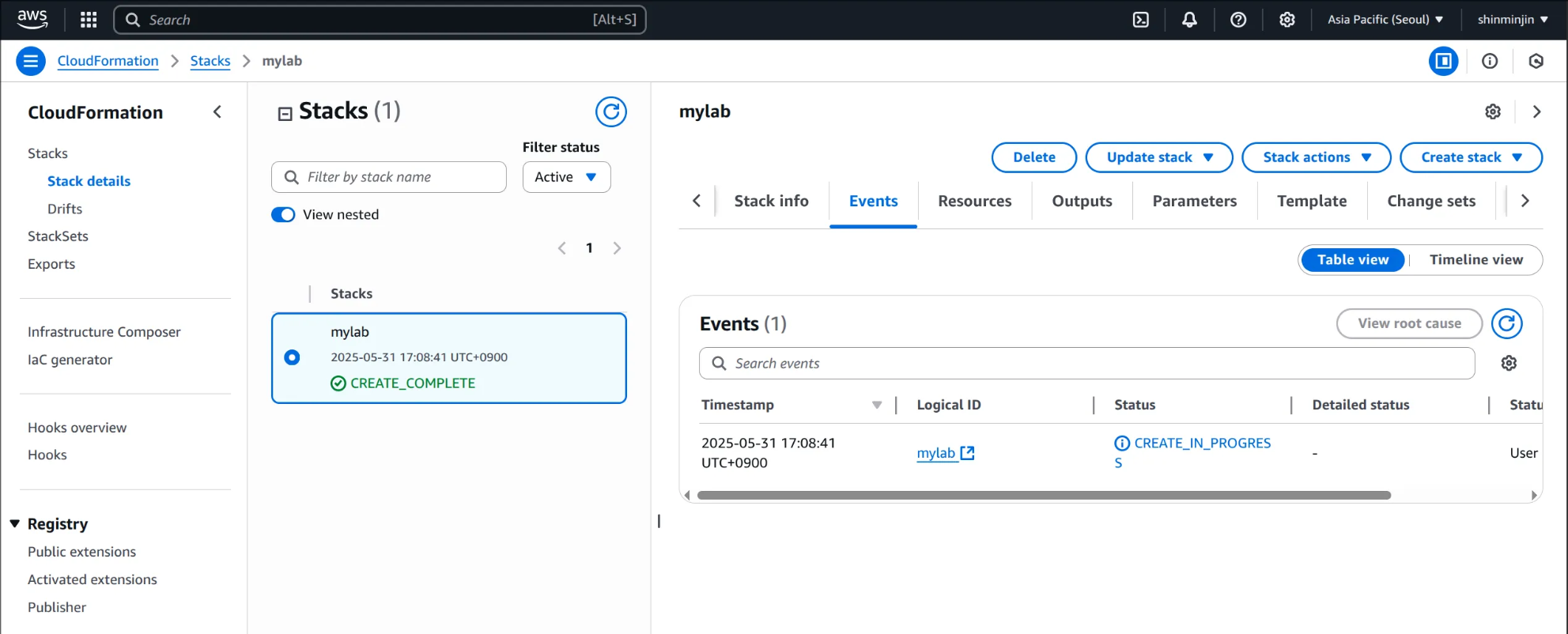Open the Update stack dropdown
1568x634 pixels.
[1159, 157]
